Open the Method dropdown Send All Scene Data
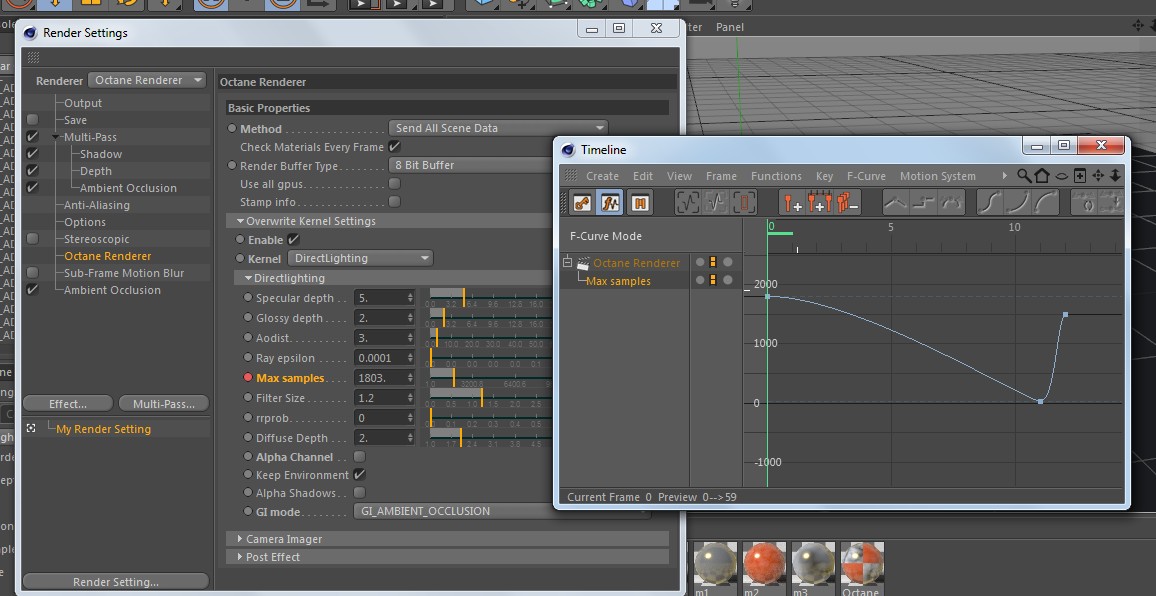Screen dimensions: 1156x596 point(498,128)
